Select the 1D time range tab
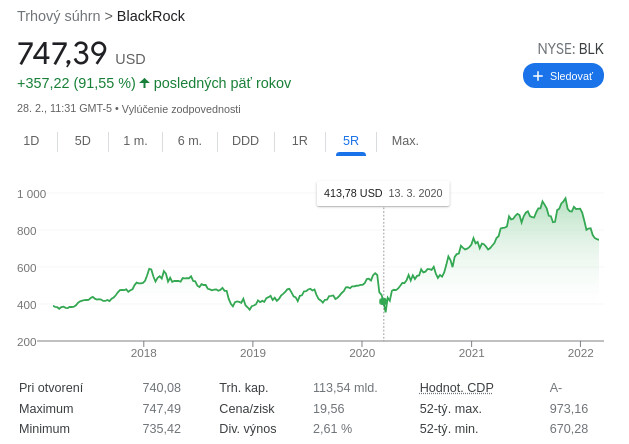The width and height of the screenshot is (629, 444). pos(31,141)
